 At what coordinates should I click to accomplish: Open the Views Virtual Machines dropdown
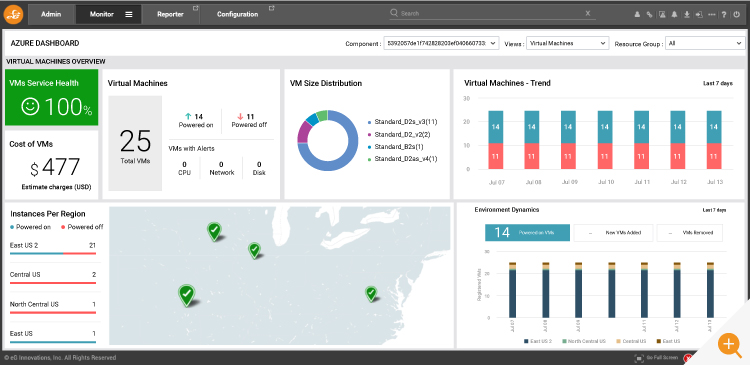[568, 43]
